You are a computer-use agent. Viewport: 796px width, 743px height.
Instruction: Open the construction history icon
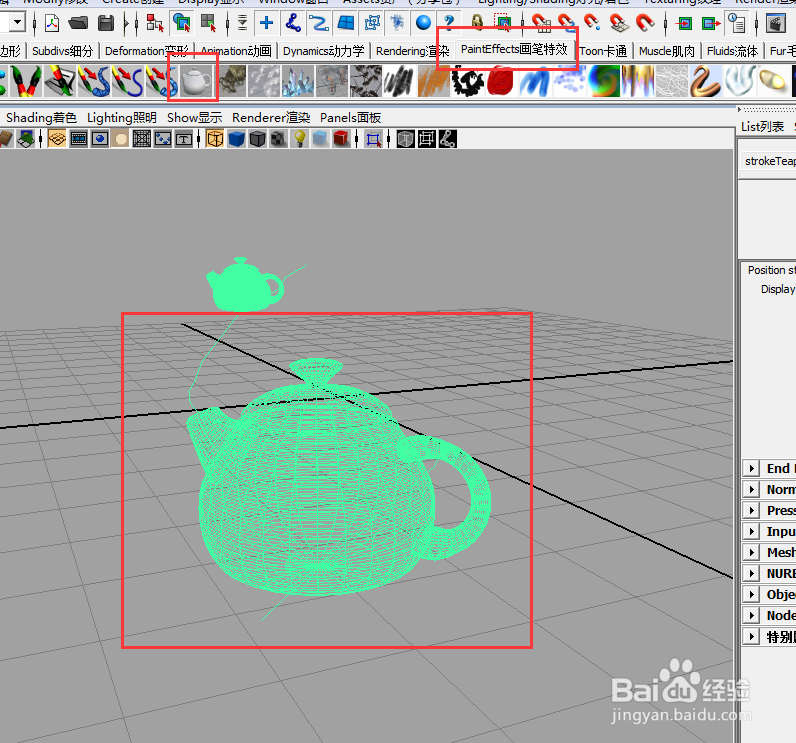tap(736, 23)
